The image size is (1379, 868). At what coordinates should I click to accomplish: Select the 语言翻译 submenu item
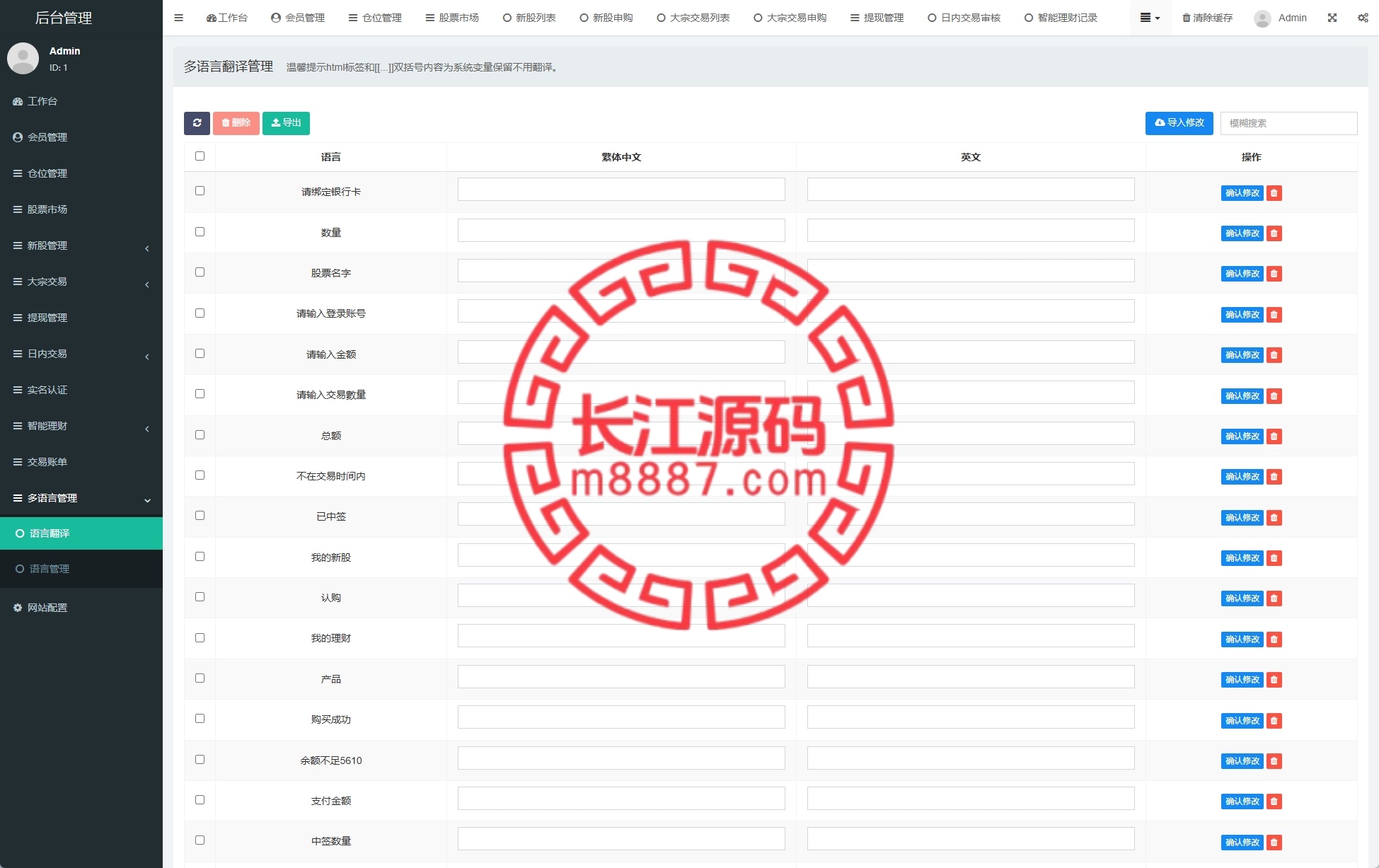point(81,533)
